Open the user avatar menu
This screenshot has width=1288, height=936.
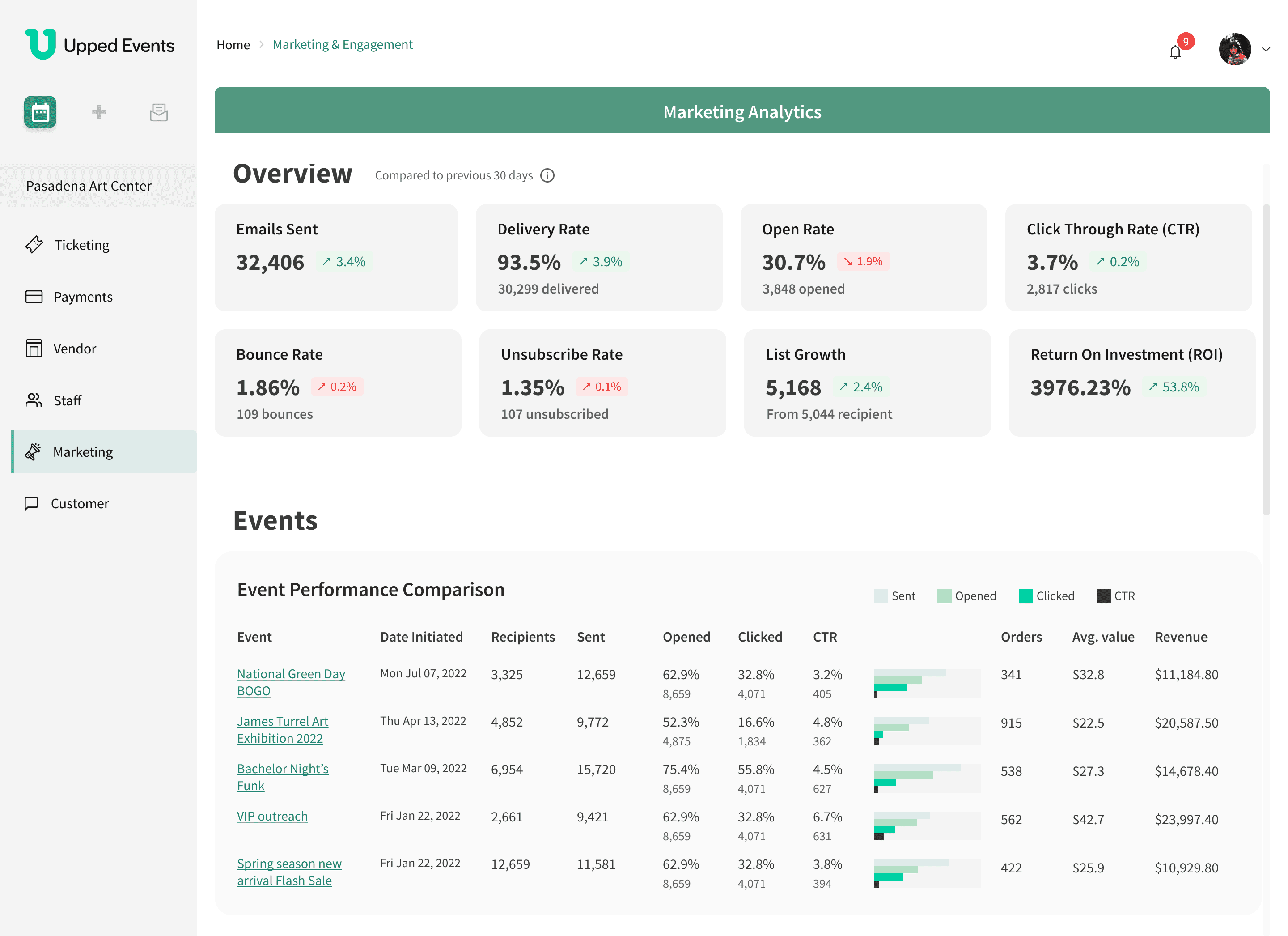tap(1235, 50)
